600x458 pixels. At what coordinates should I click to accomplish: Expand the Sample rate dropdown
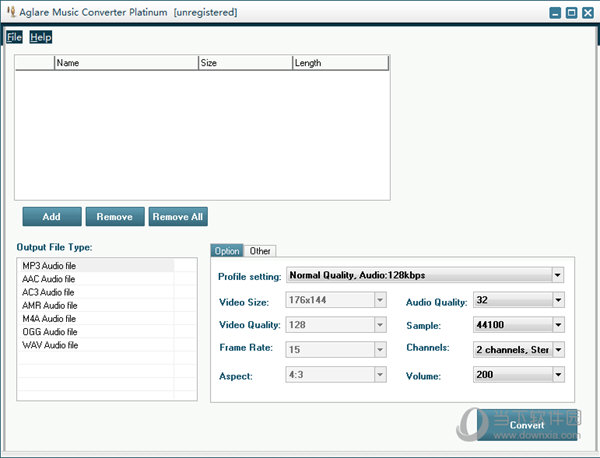pos(558,325)
